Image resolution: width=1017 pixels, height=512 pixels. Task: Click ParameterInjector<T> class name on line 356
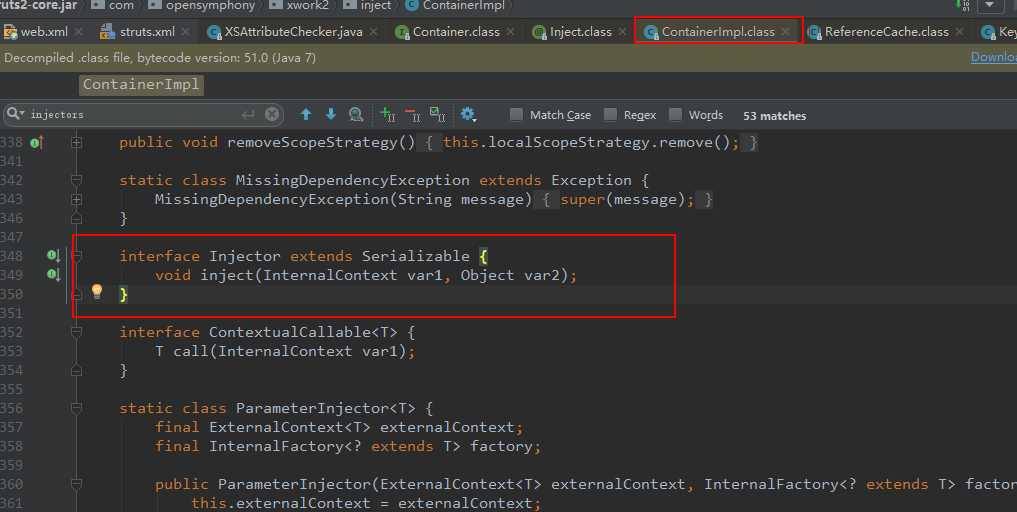[325, 408]
